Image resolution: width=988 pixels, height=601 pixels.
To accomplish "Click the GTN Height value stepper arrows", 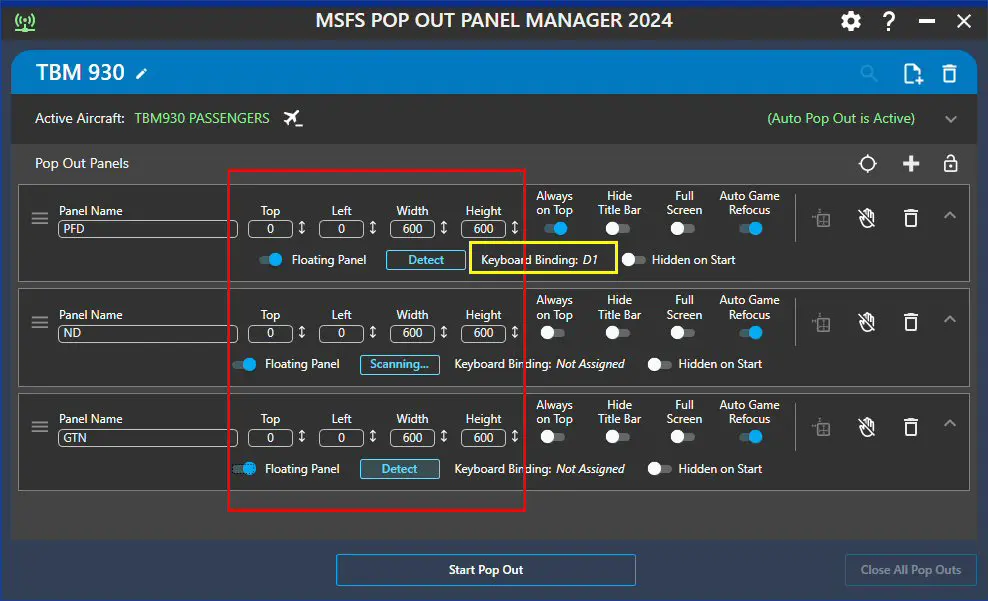I will click(515, 437).
